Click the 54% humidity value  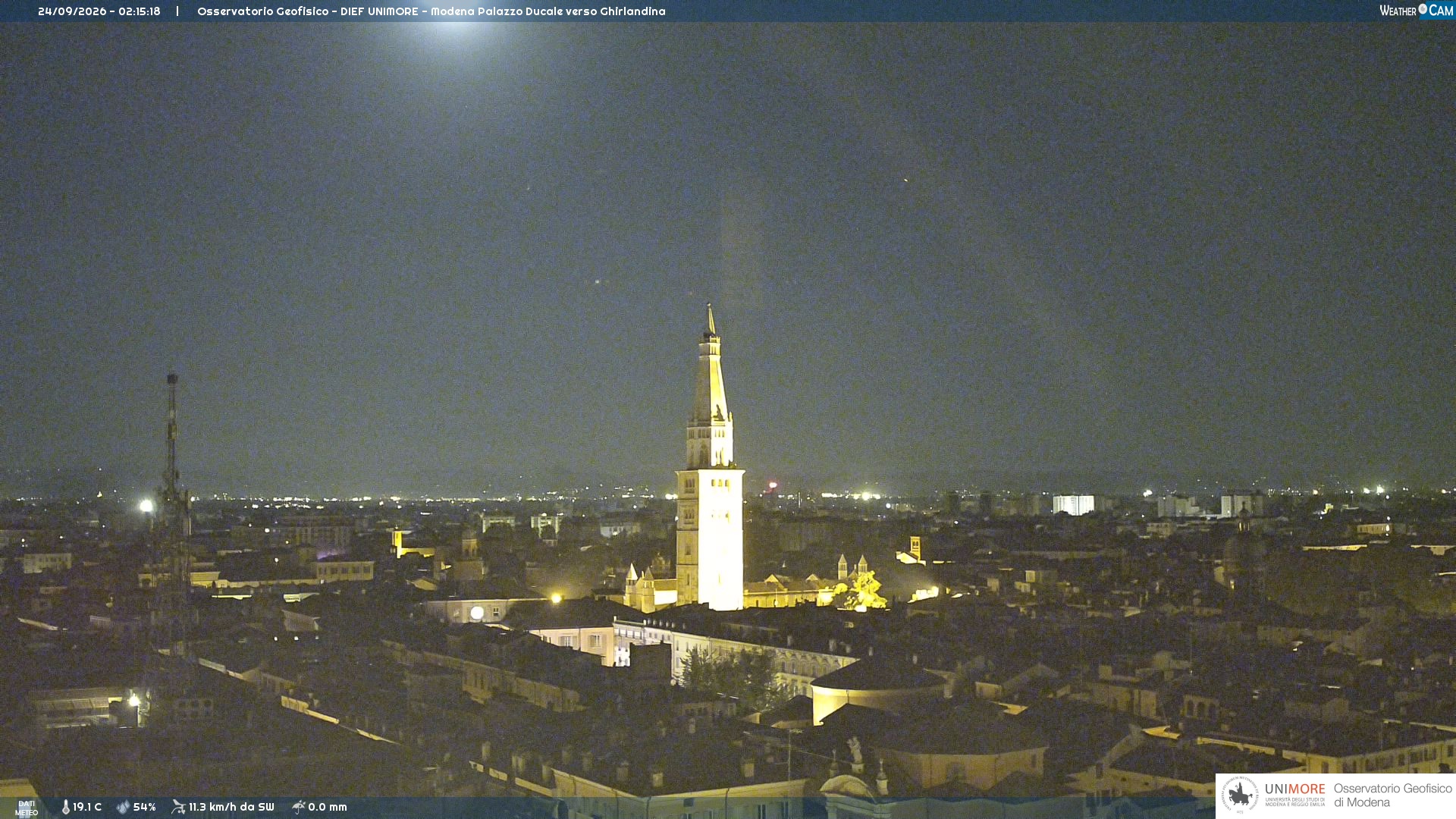(x=144, y=807)
